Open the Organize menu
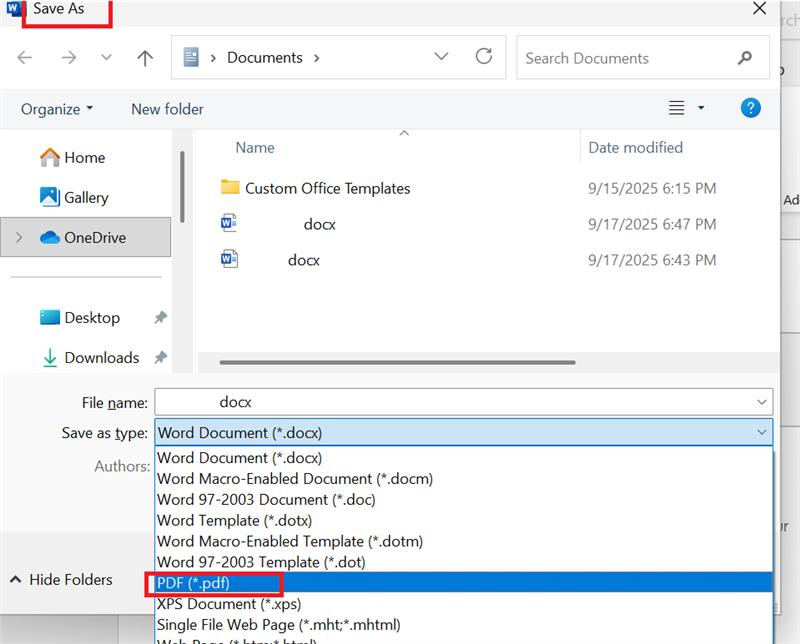This screenshot has height=644, width=800. coord(57,109)
